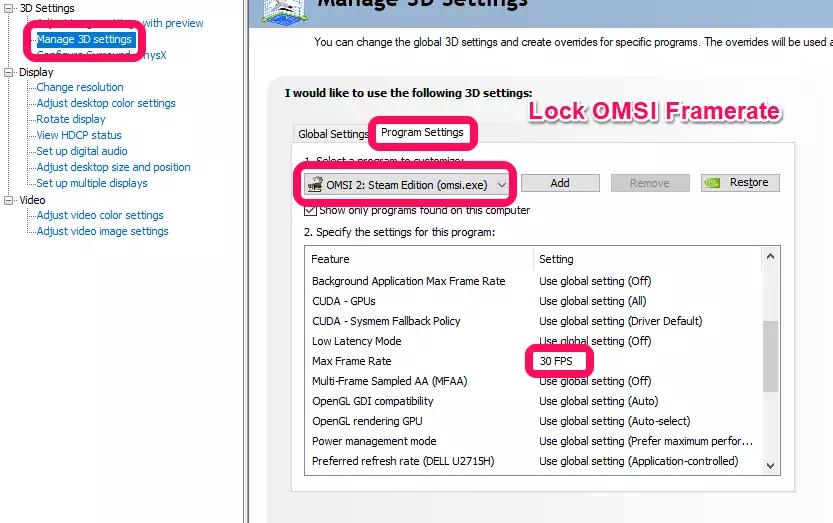Open Use global setting (Auto-select) value
Image resolution: width=833 pixels, height=523 pixels.
pos(615,421)
